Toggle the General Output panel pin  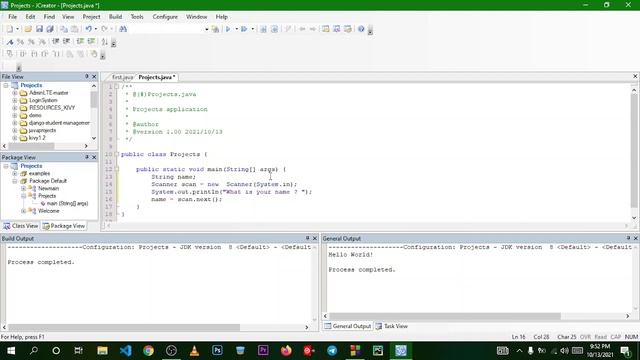[628, 238]
